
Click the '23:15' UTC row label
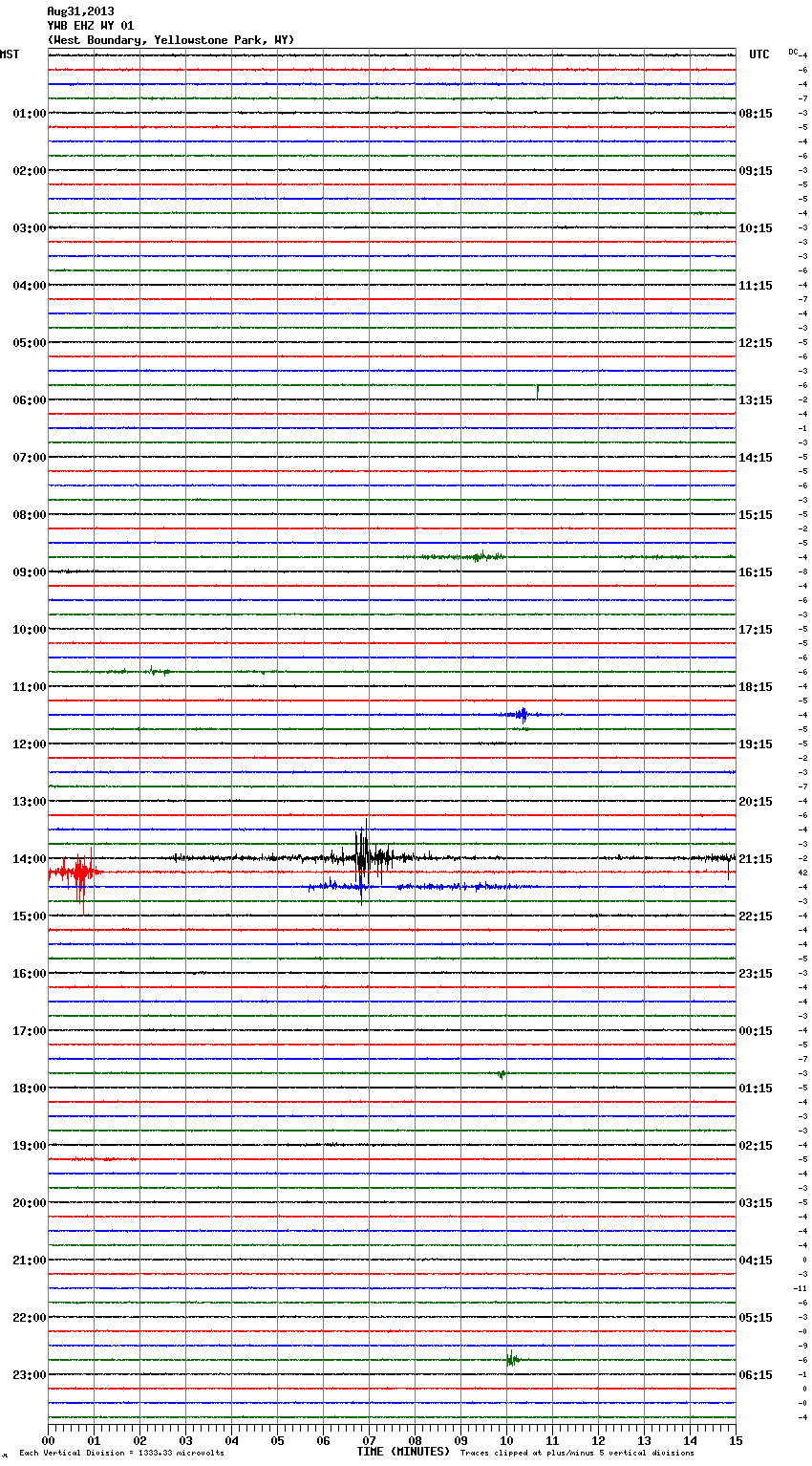(756, 974)
